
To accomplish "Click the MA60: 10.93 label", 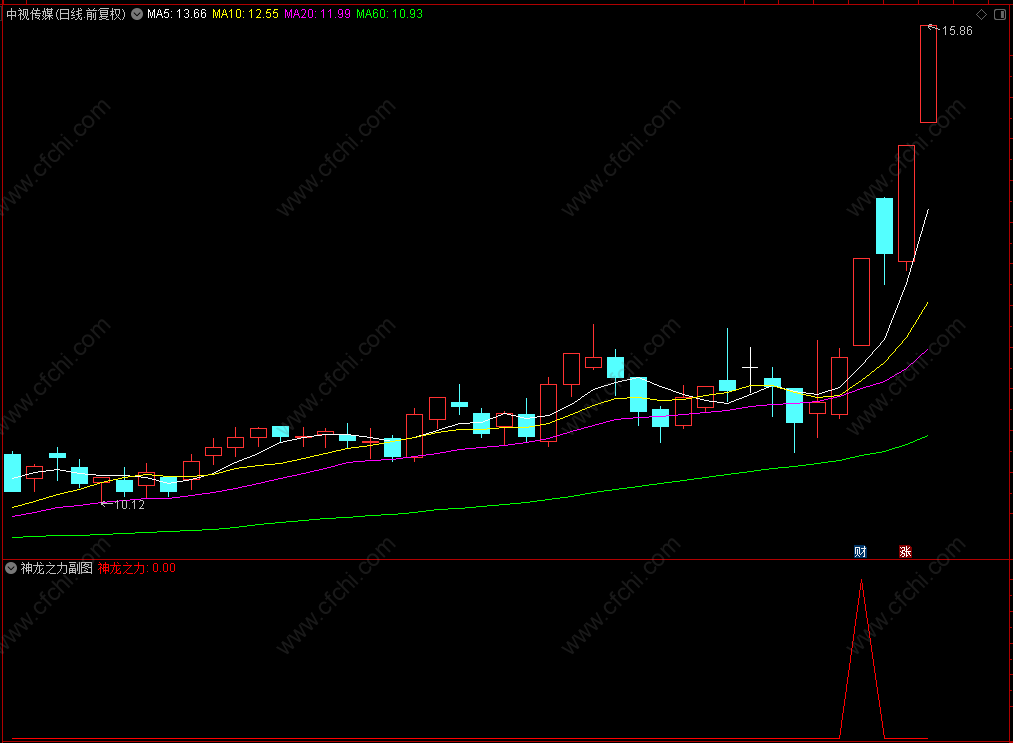I will 390,14.
